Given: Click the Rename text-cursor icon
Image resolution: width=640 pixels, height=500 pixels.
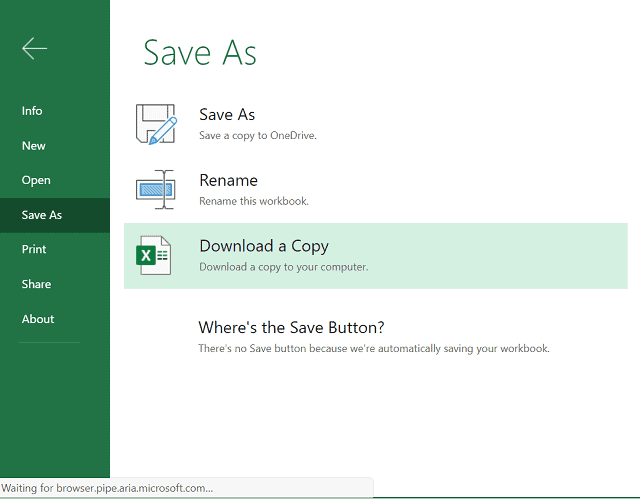Looking at the screenshot, I should click(x=155, y=189).
